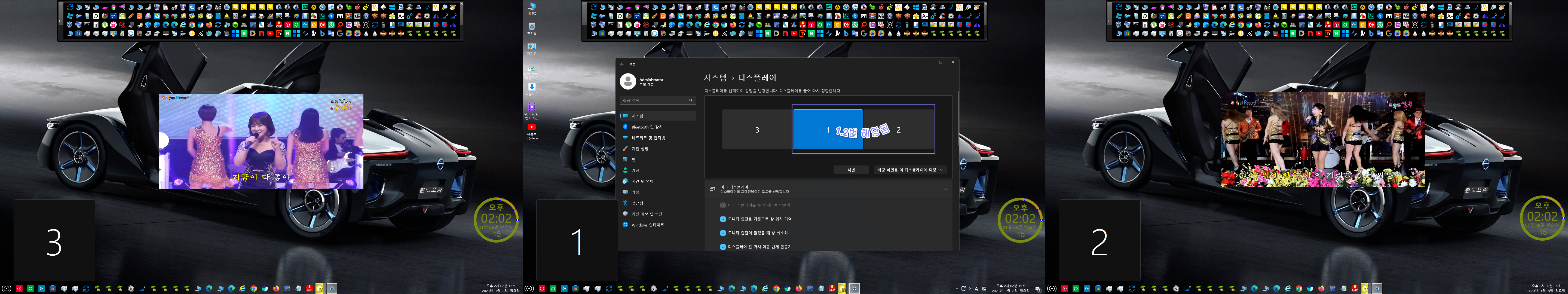Open Microsoft Store on middle taskbar
Screen dimensions: 1568x294
576,289
